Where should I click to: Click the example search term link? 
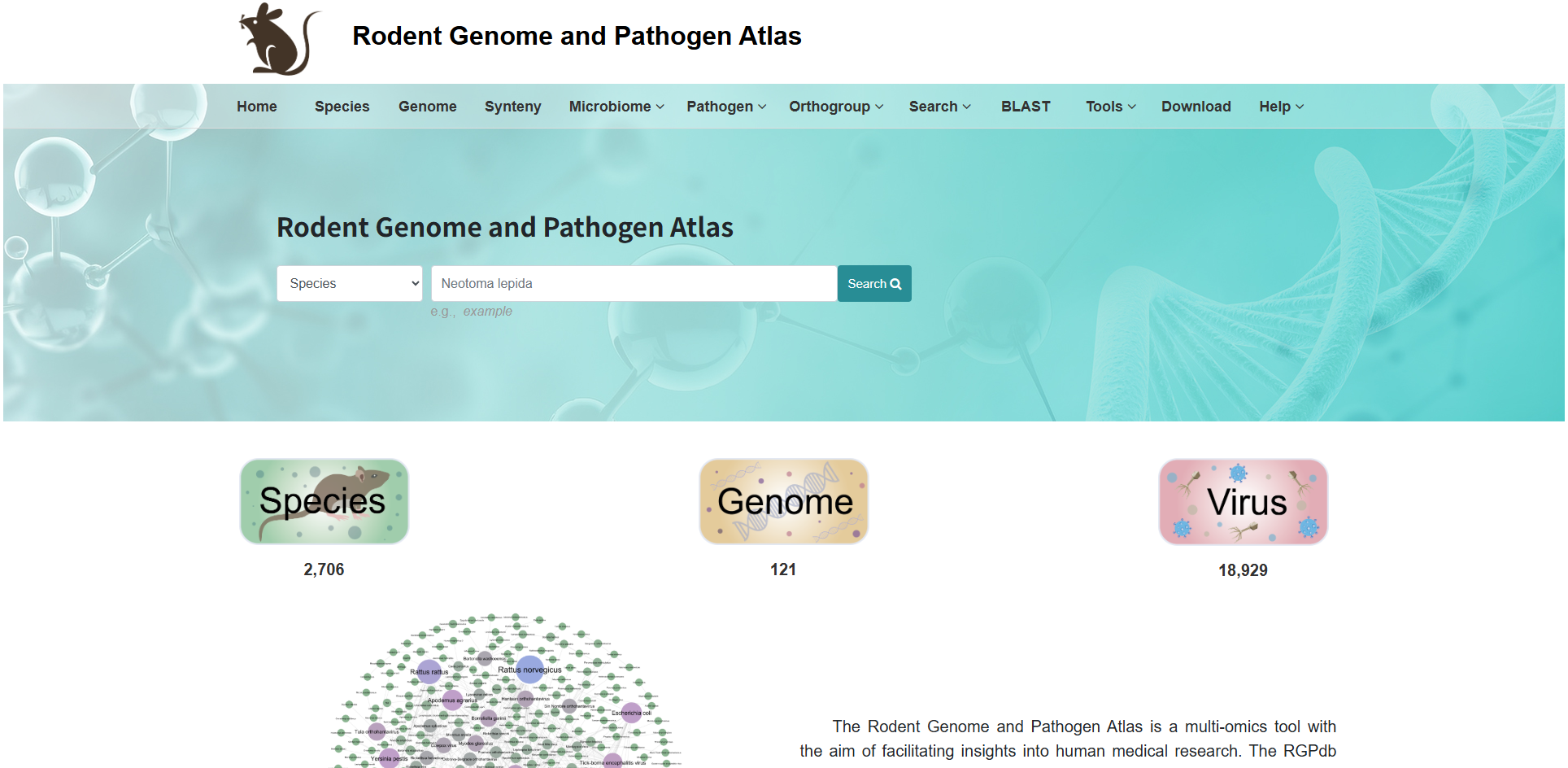coord(488,312)
